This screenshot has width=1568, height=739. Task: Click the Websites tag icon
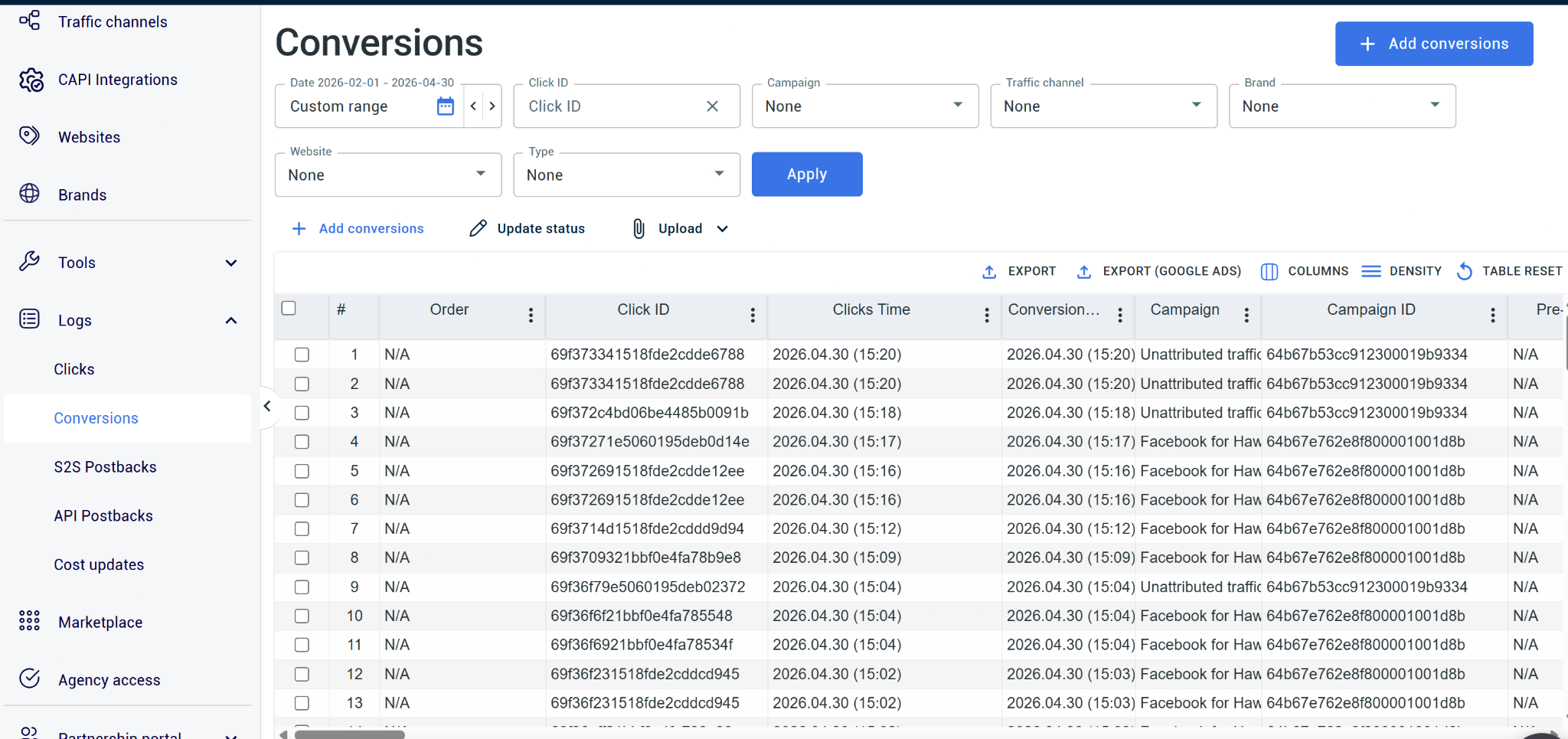(30, 136)
